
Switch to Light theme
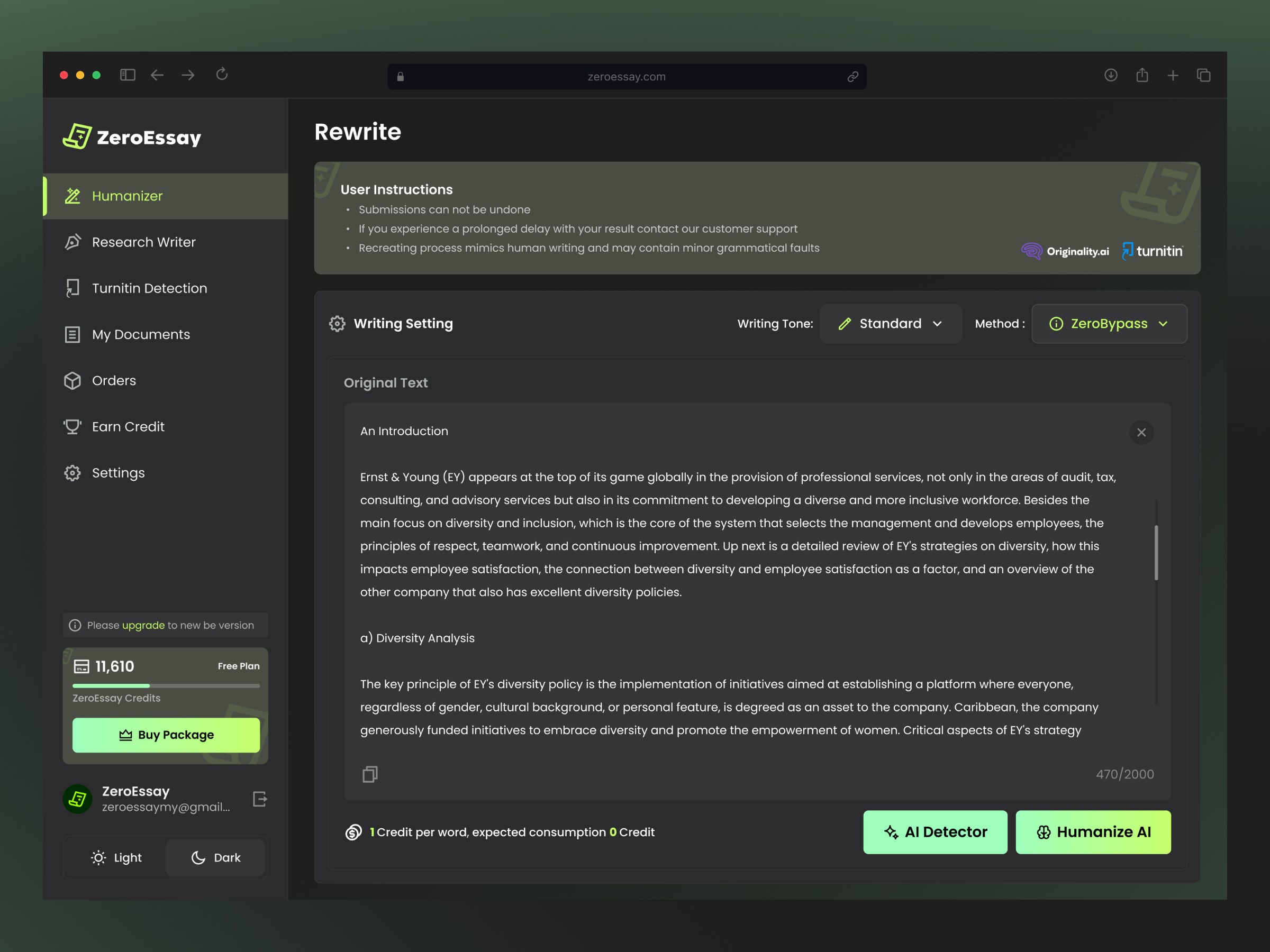coord(115,857)
